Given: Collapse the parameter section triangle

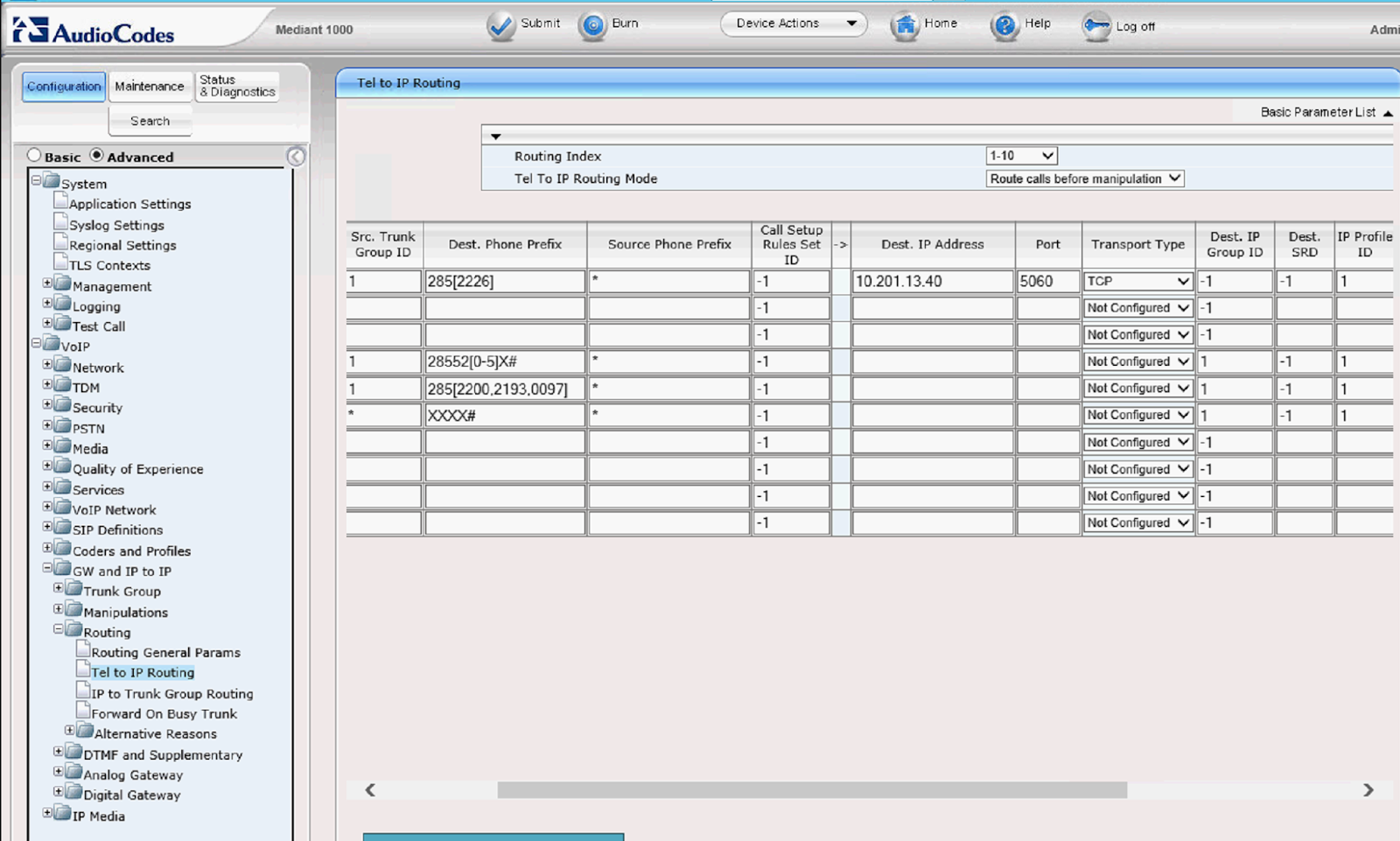Looking at the screenshot, I should [x=496, y=137].
